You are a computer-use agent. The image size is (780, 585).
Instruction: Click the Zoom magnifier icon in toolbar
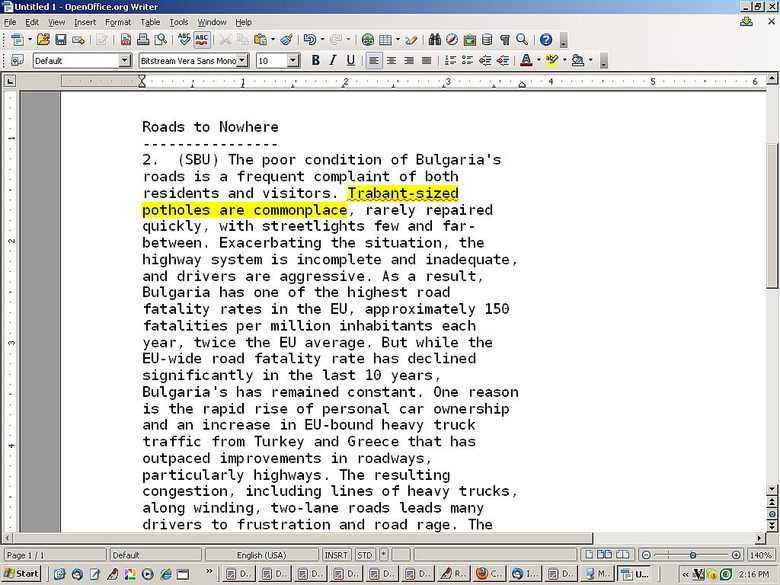[x=522, y=40]
